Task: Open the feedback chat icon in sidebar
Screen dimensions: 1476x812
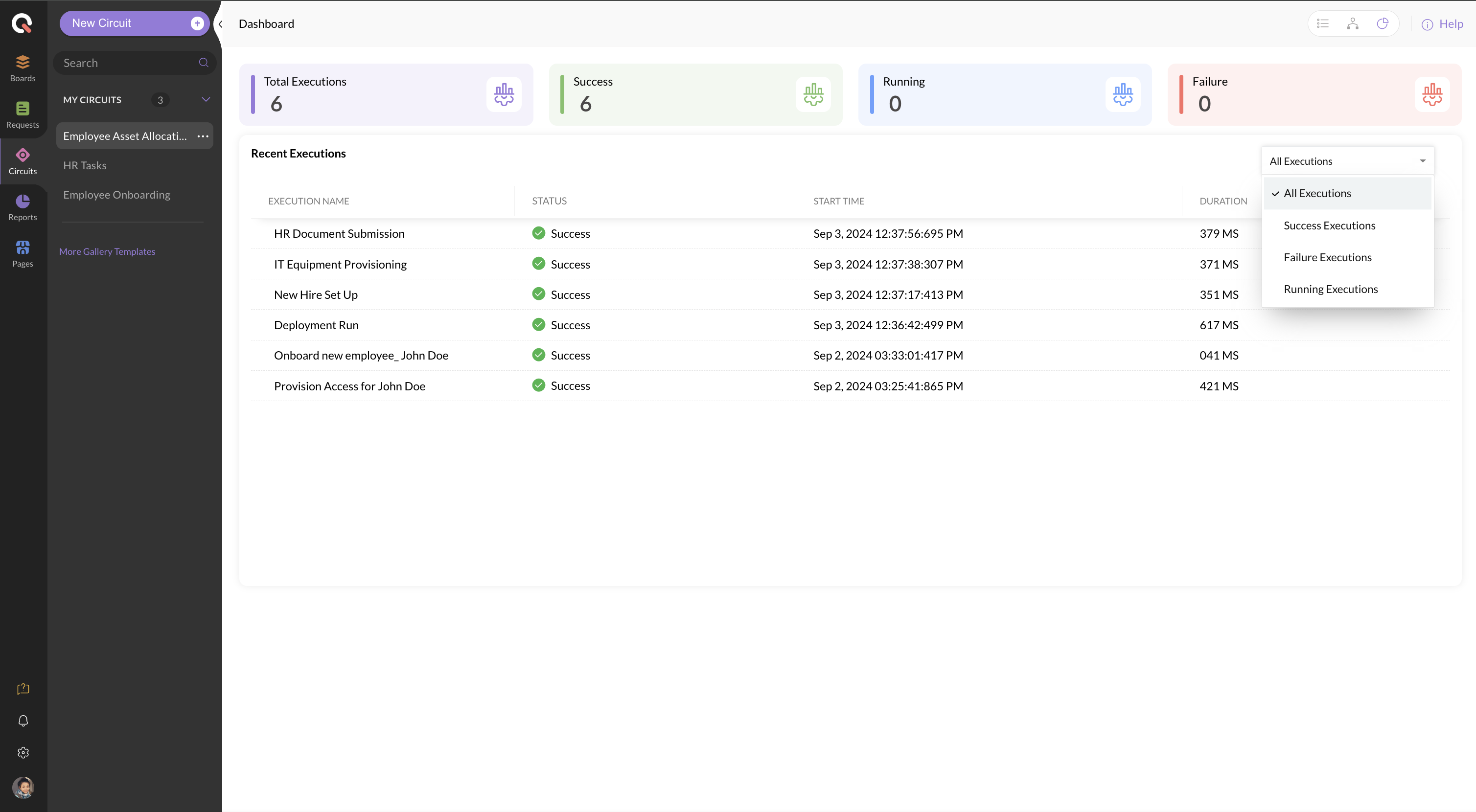Action: [x=23, y=689]
